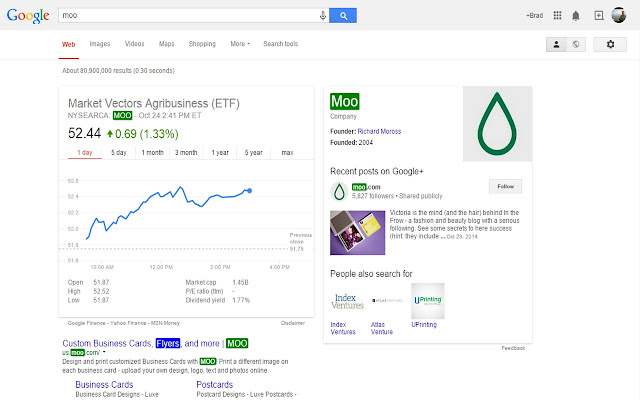Image resolution: width=640 pixels, height=400 pixels.
Task: Open the notifications bell icon
Action: 576,16
